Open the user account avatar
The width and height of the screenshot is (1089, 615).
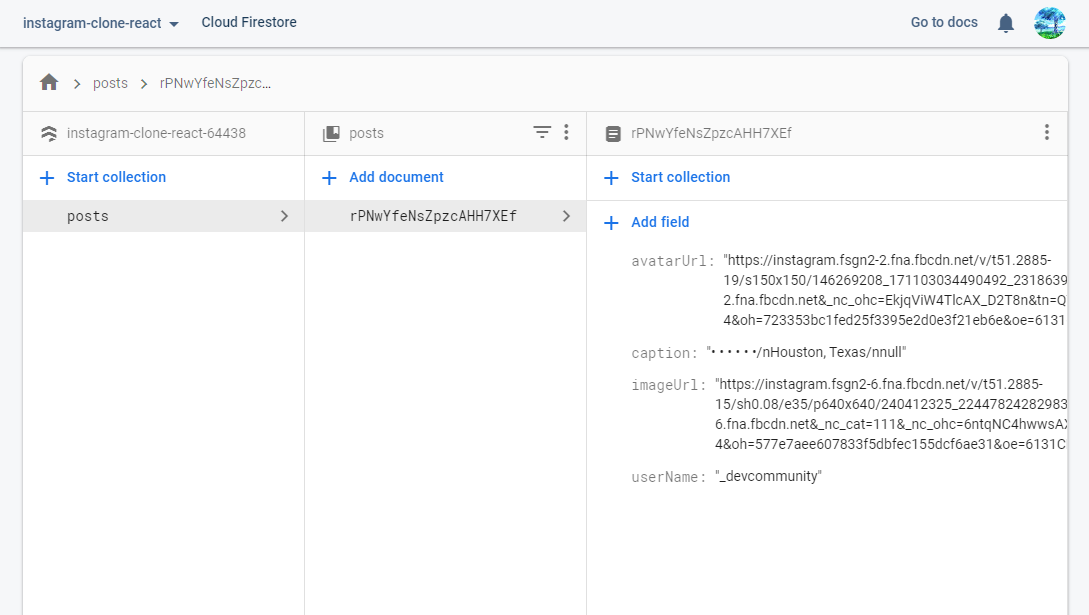(x=1049, y=23)
